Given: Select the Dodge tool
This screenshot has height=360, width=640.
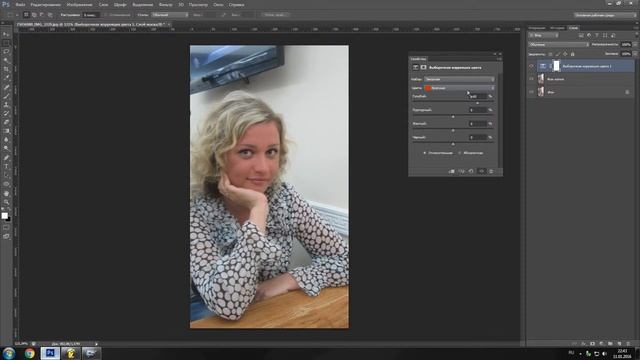Looking at the screenshot, I should (x=6, y=149).
